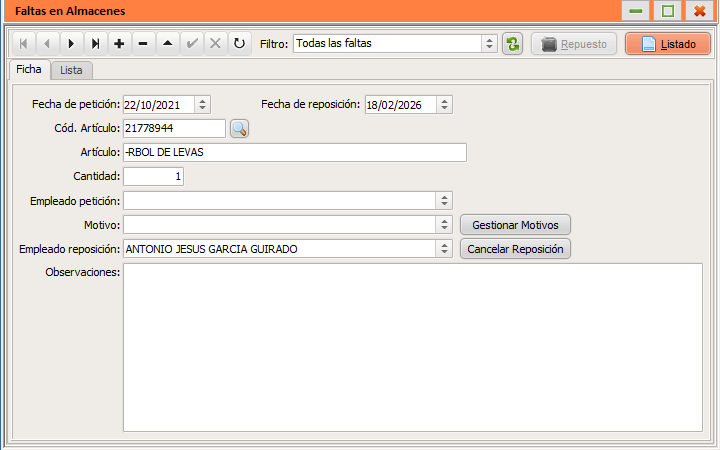Click the Cancelar Reposición button
This screenshot has height=450, width=720.
click(x=515, y=249)
